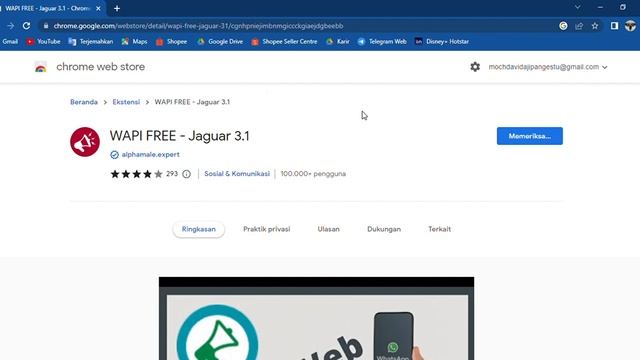Image resolution: width=640 pixels, height=360 pixels.
Task: Click the share page icon
Action: 579,26
